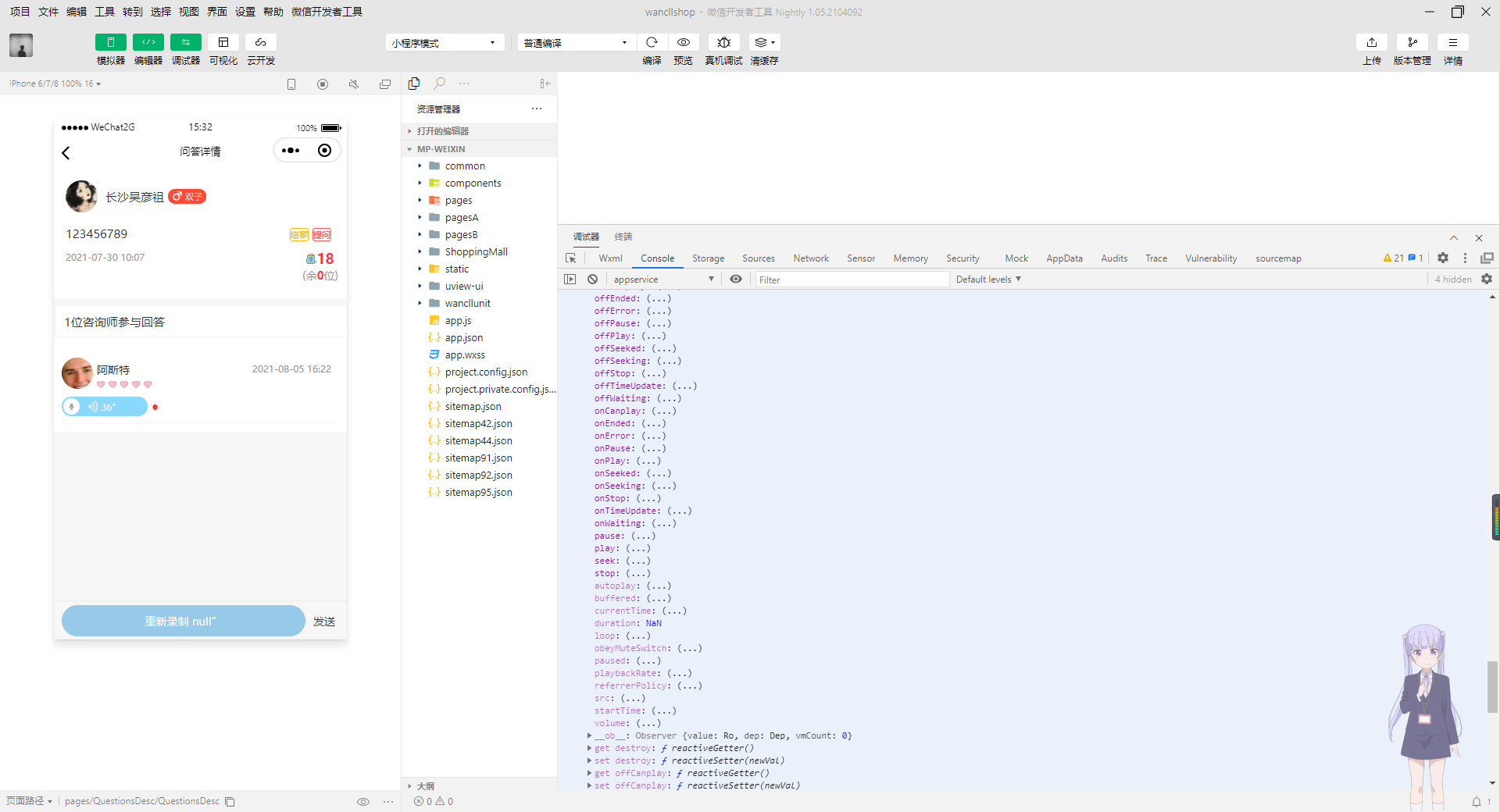The image size is (1500, 812).
Task: Open the 工具 menu
Action: (104, 12)
